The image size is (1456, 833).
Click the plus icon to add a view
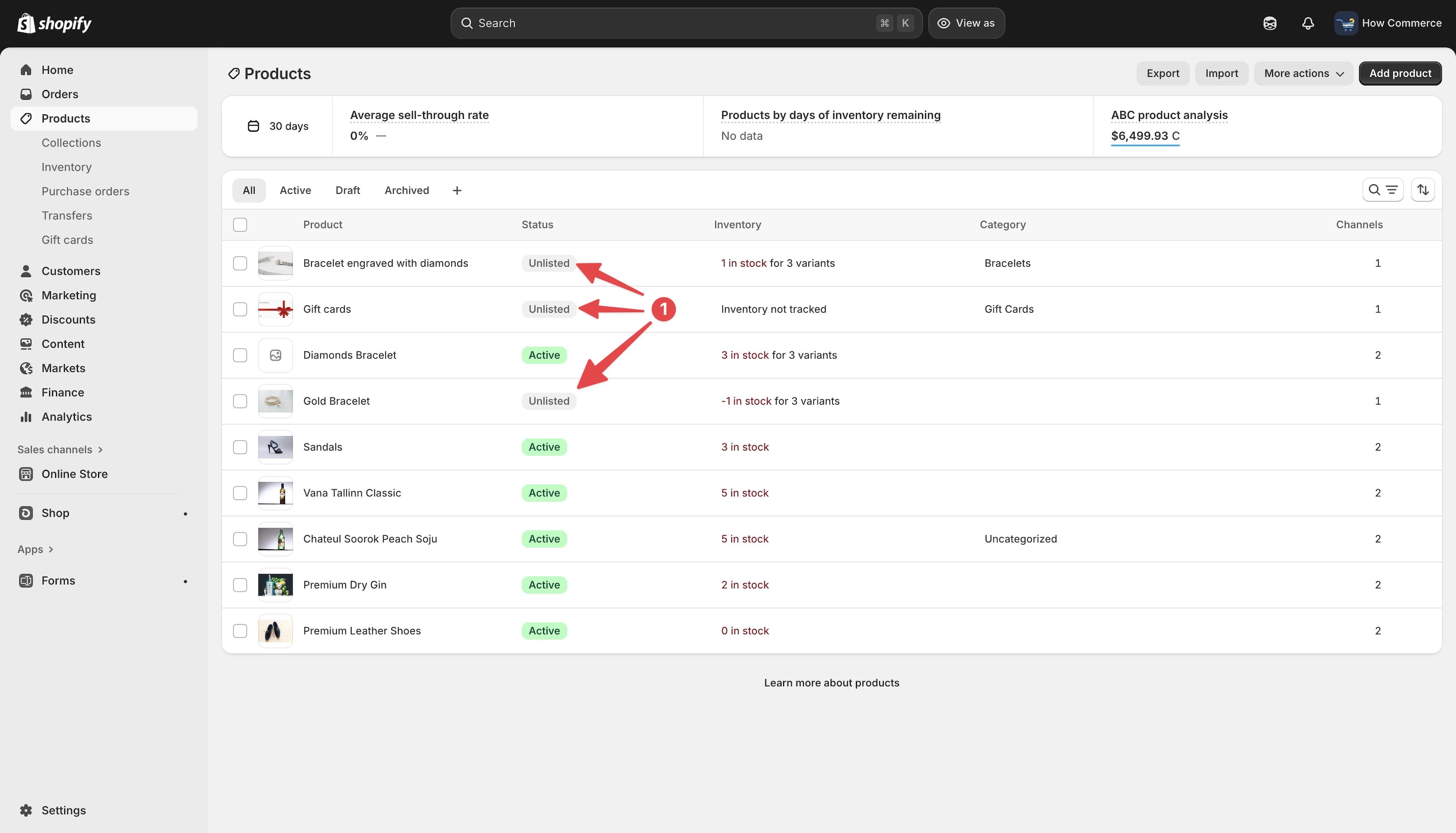(x=457, y=191)
